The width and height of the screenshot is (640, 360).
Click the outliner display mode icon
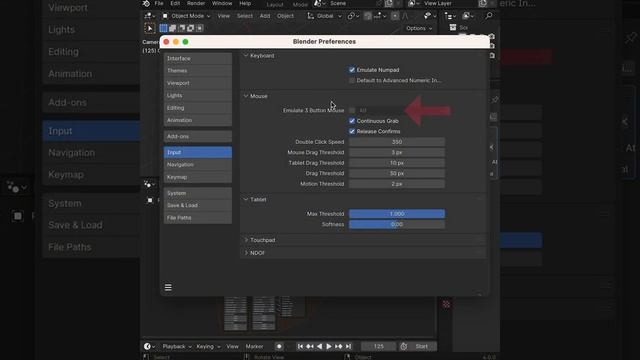(467, 16)
